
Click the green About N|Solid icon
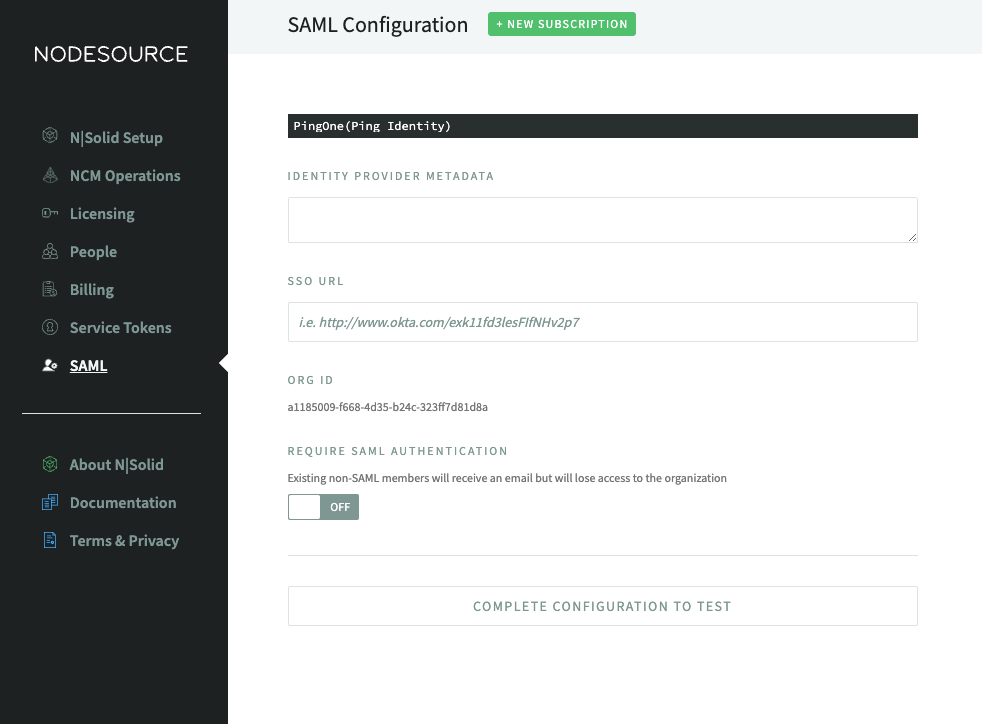(50, 464)
